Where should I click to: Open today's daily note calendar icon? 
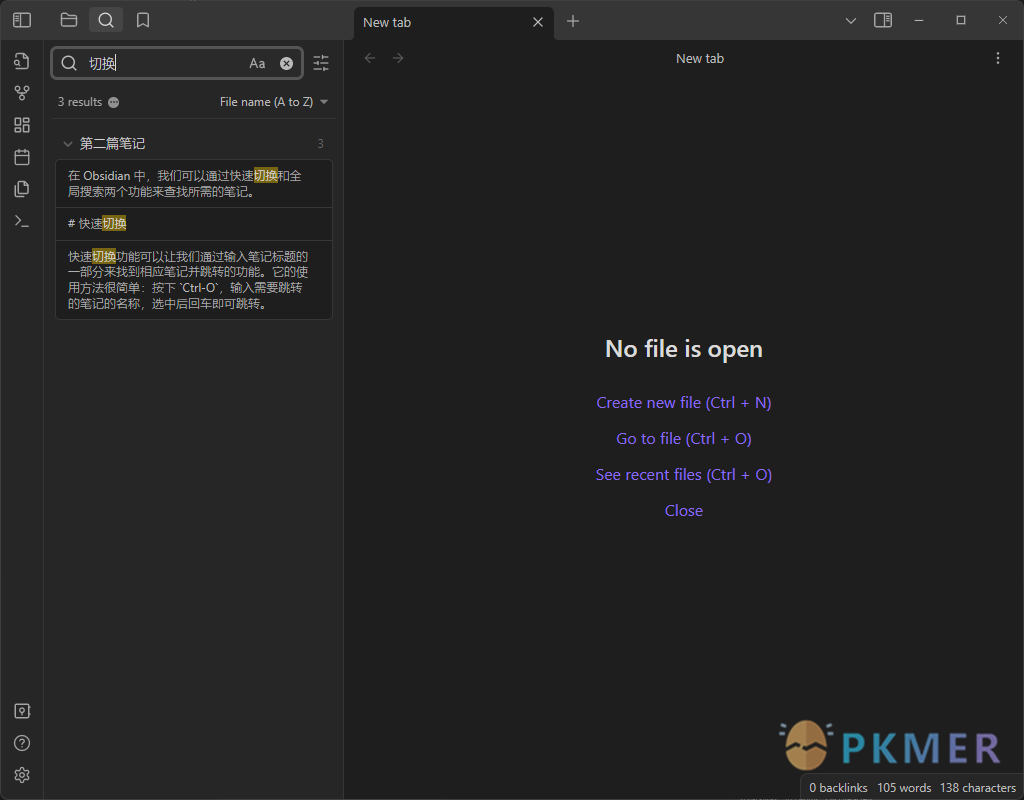click(22, 157)
